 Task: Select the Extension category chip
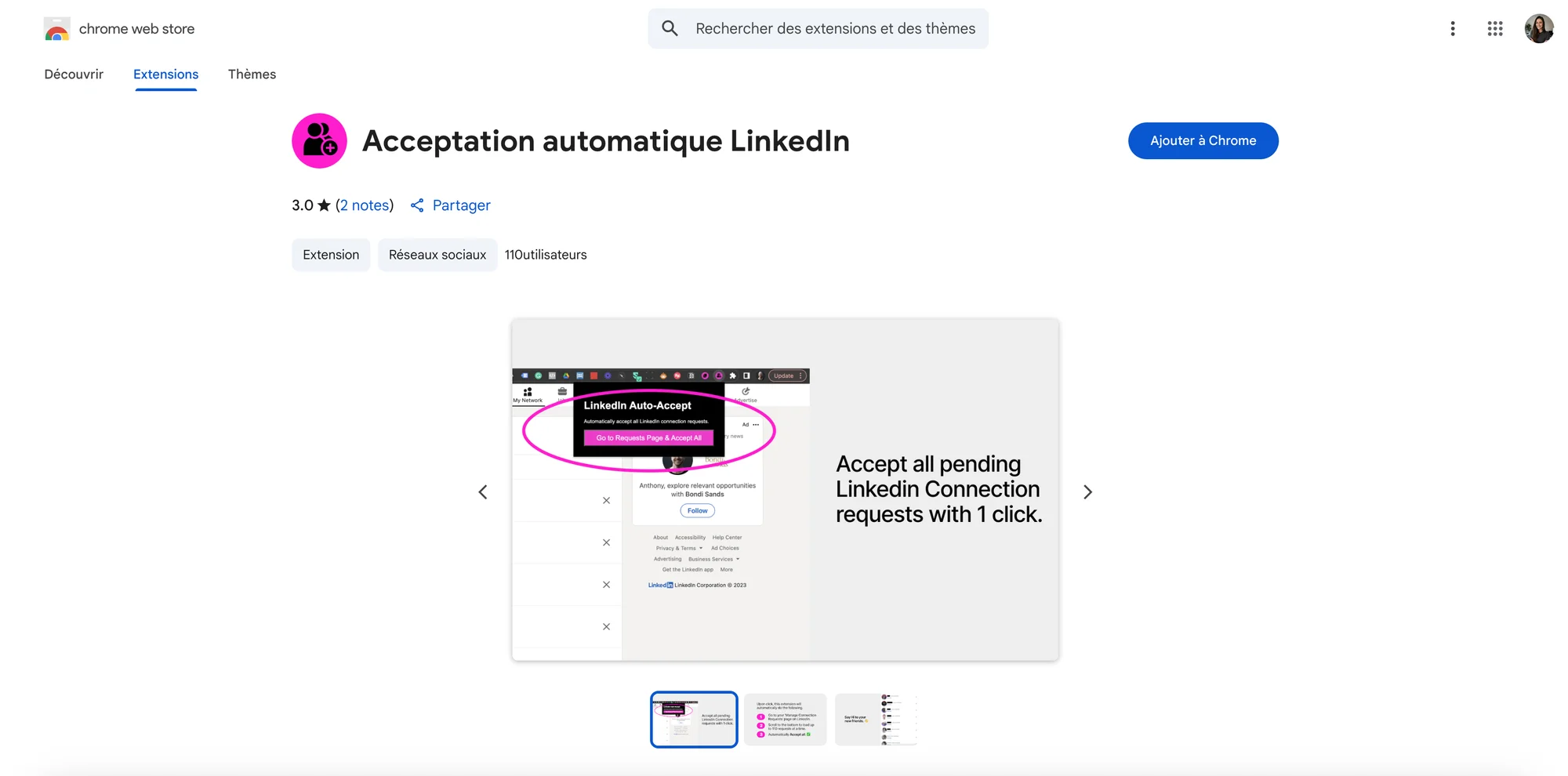[331, 255]
